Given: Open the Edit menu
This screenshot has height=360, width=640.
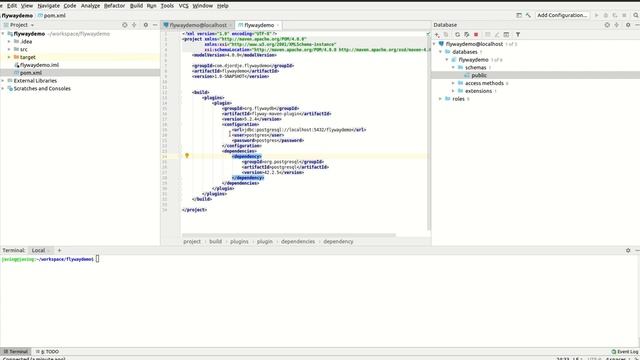Looking at the screenshot, I should click(12, 6).
